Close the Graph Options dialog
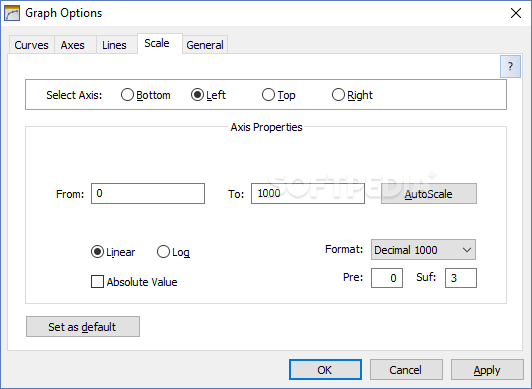 pyautogui.click(x=516, y=13)
